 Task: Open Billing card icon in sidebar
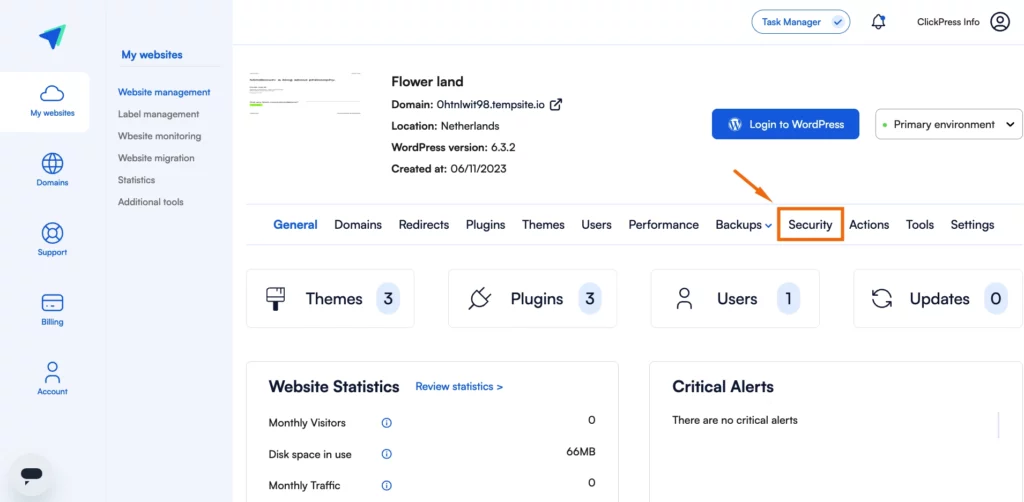point(52,303)
